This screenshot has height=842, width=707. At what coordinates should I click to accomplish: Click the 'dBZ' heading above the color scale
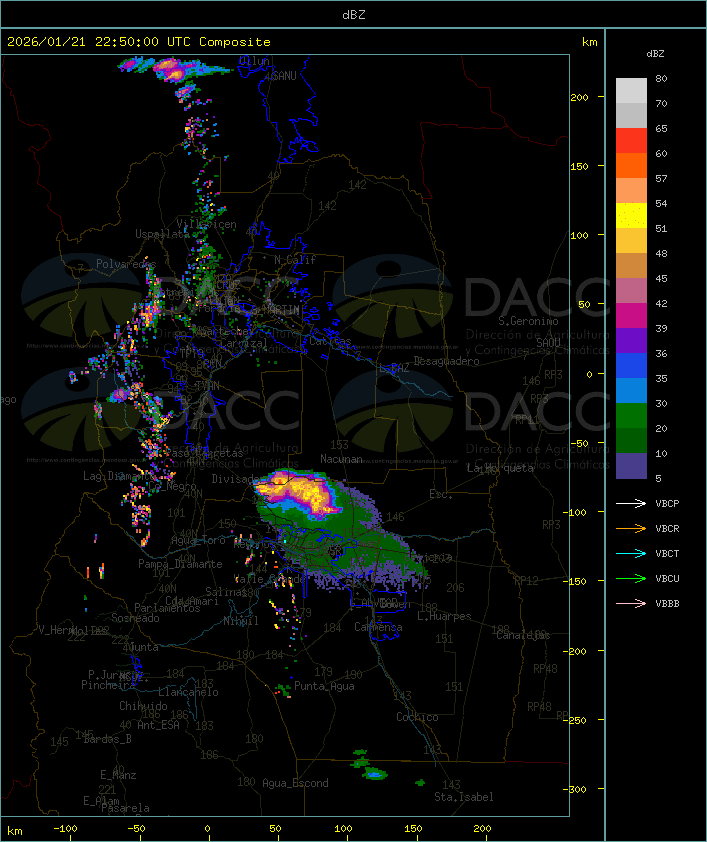click(655, 54)
